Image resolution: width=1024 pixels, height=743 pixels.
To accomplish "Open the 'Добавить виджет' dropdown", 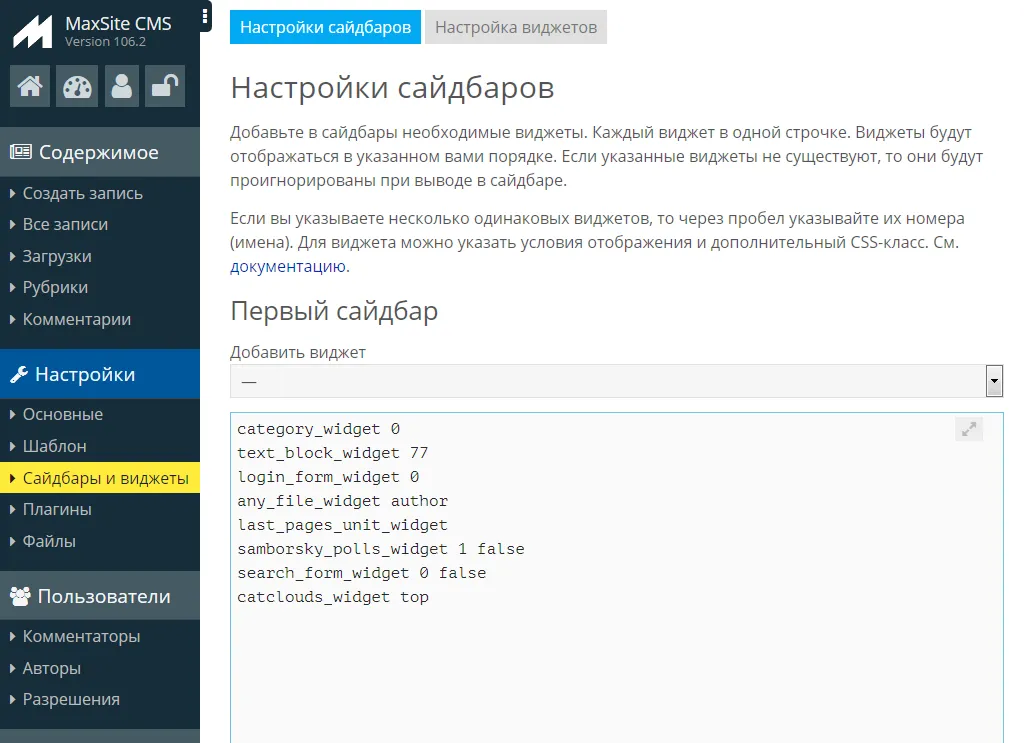I will point(616,381).
